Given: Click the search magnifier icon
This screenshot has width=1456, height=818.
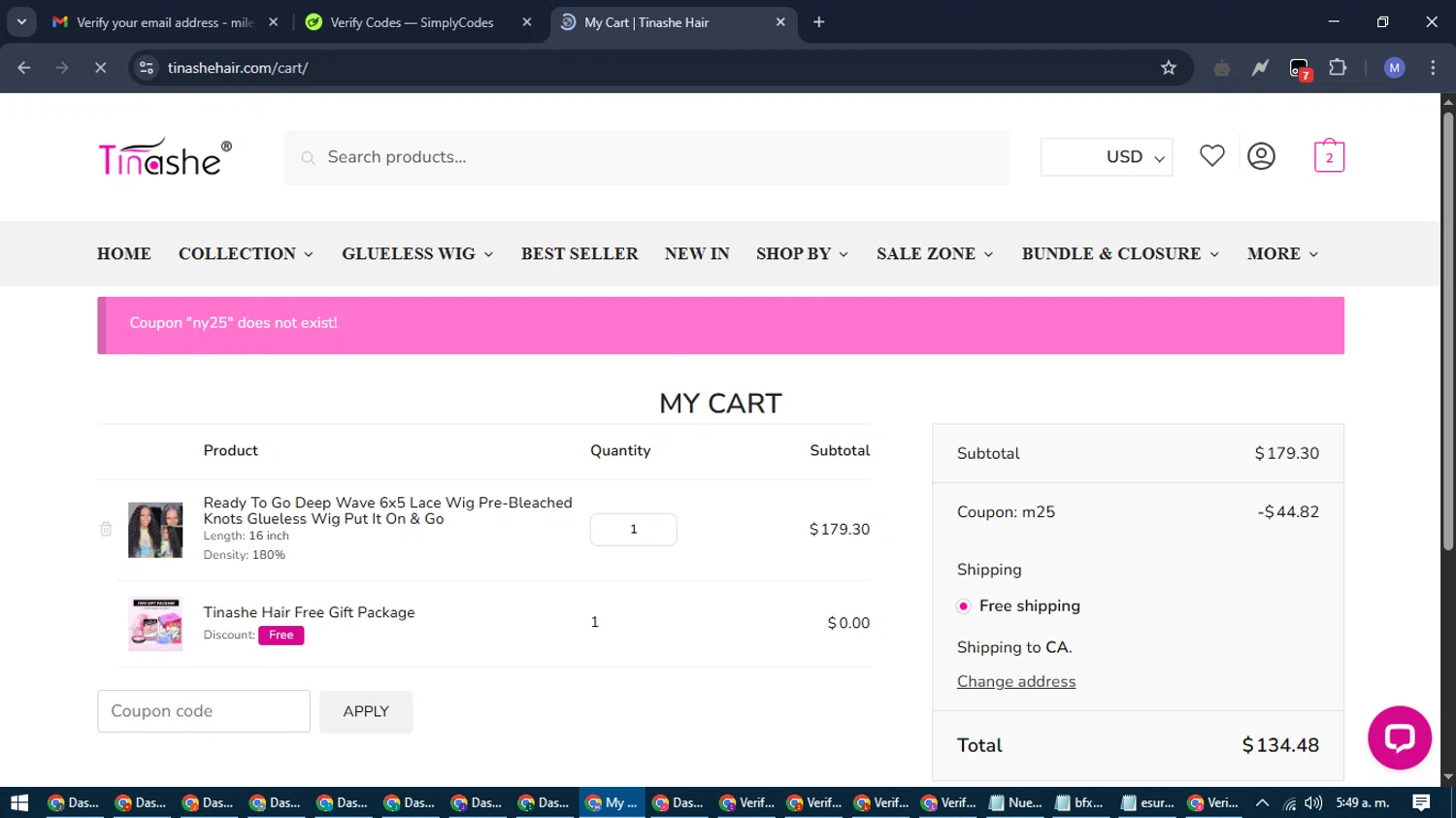Looking at the screenshot, I should coord(308,157).
